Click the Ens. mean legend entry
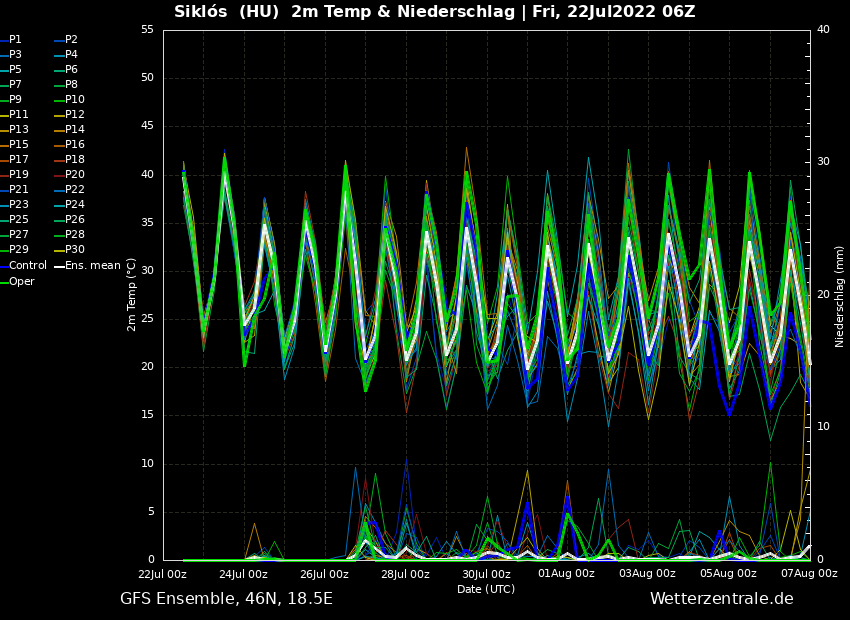Viewport: 850px width, 620px height. pos(92,266)
